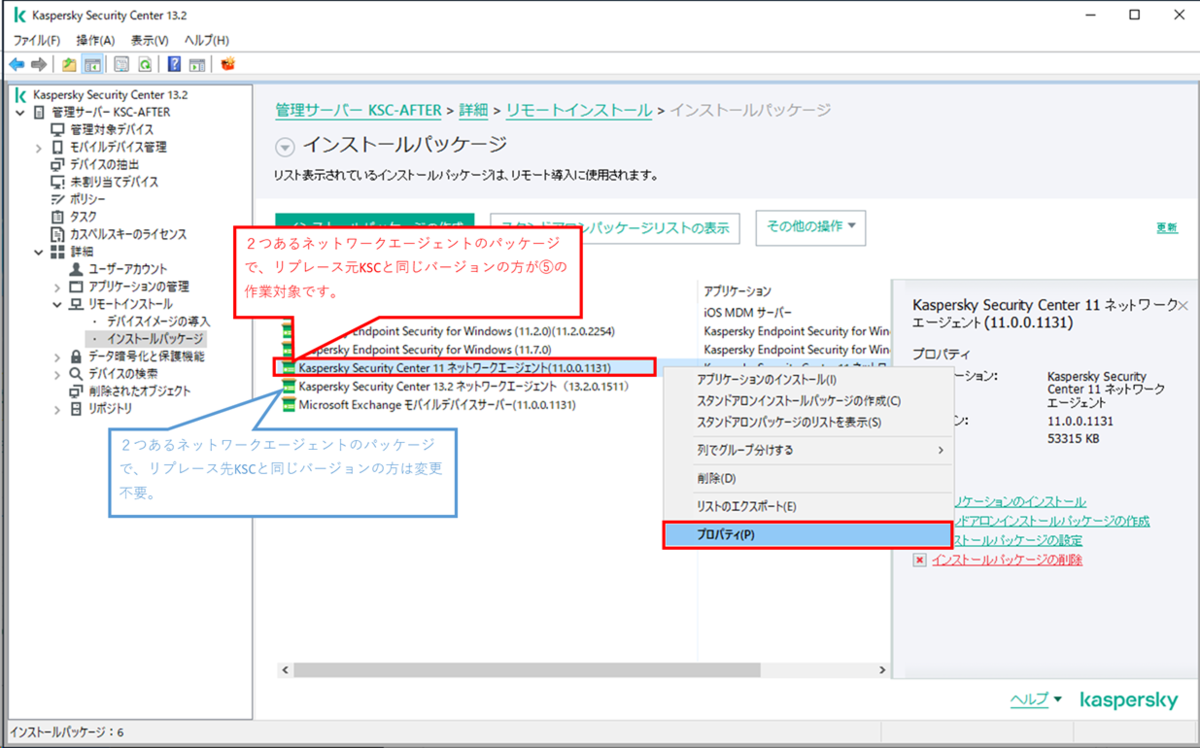1200x748 pixels.
Task: Click the 管理サーバー KSC-AFTER breadcrumb link
Action: click(x=359, y=109)
